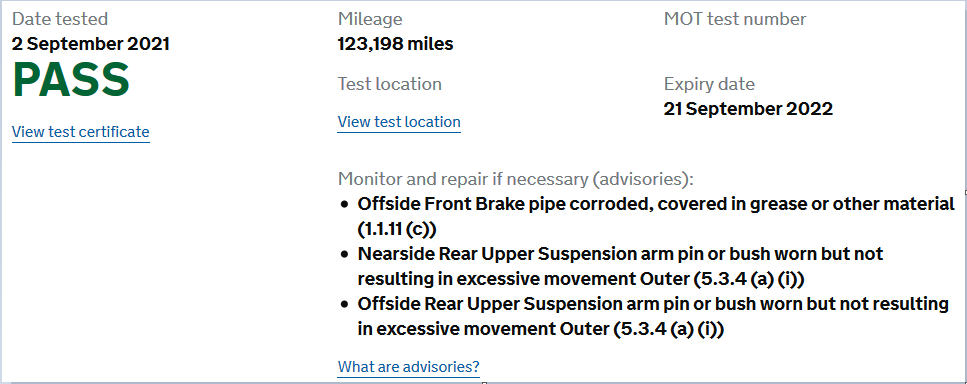
Task: Select the Offside Rear Upper Suspension advisory
Action: [x=653, y=316]
